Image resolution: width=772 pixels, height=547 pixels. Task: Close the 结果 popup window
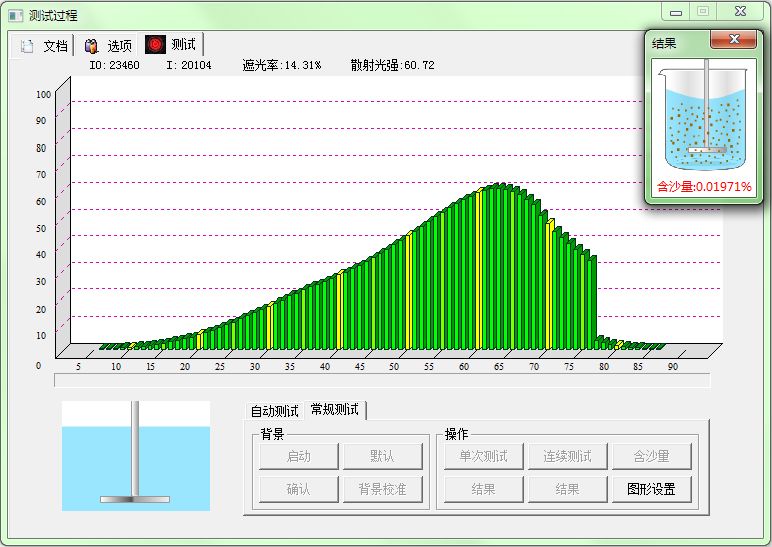[x=733, y=40]
